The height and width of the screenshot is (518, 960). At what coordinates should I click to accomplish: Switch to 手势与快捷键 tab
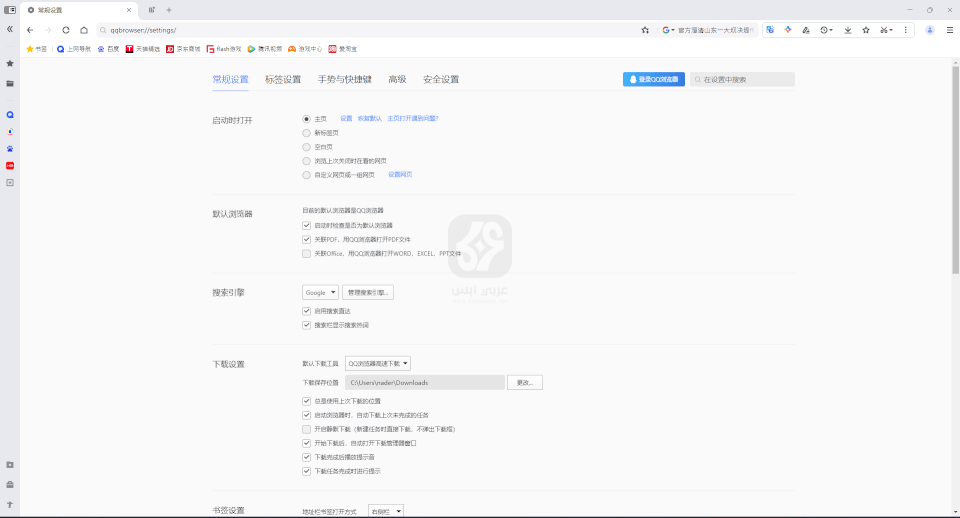345,80
